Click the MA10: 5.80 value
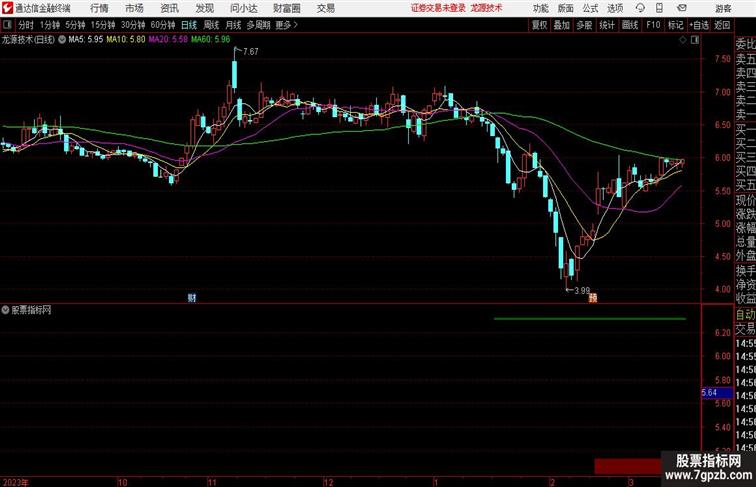756x487 pixels. point(126,40)
